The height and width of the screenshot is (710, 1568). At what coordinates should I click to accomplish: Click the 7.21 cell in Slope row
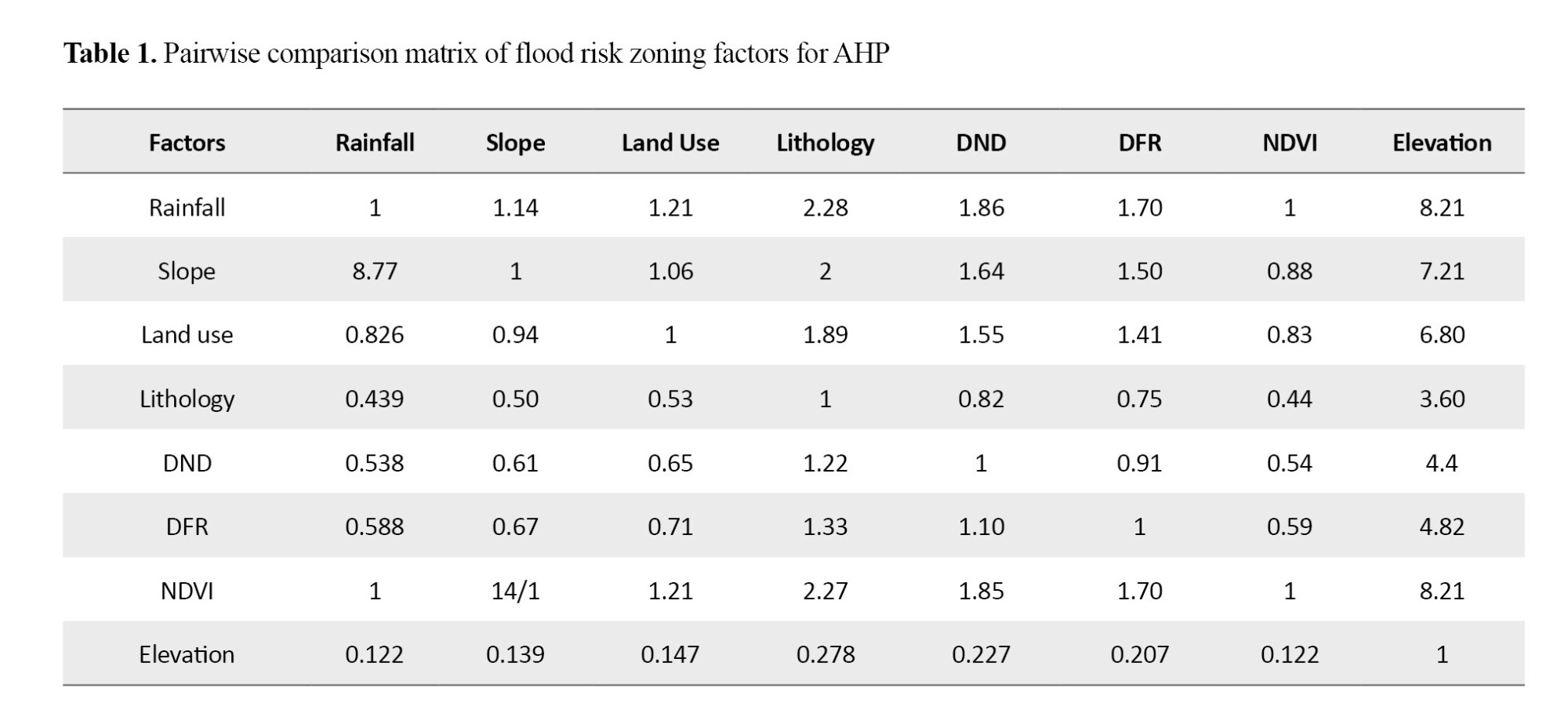click(x=1441, y=271)
